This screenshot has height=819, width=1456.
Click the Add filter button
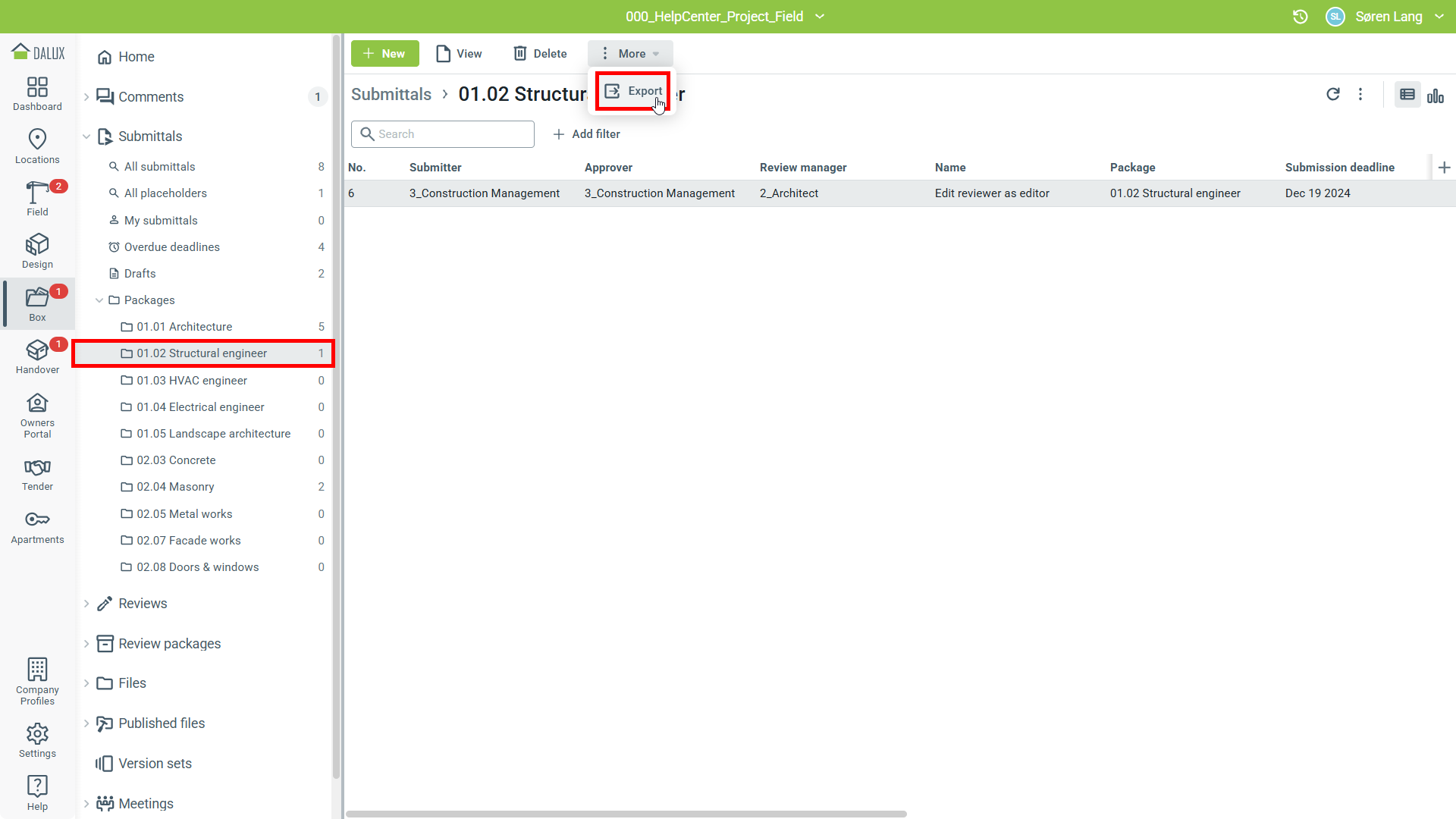pos(586,134)
